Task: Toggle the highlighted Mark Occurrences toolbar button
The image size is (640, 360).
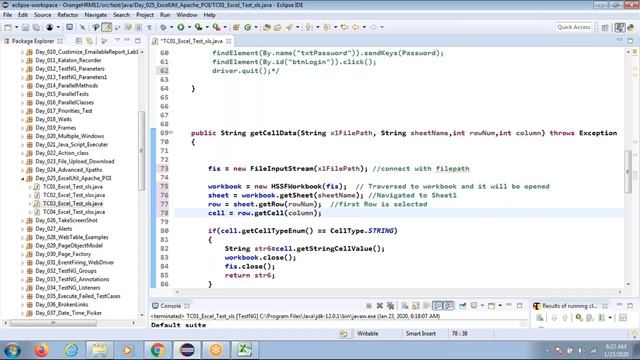Action: 107,27
